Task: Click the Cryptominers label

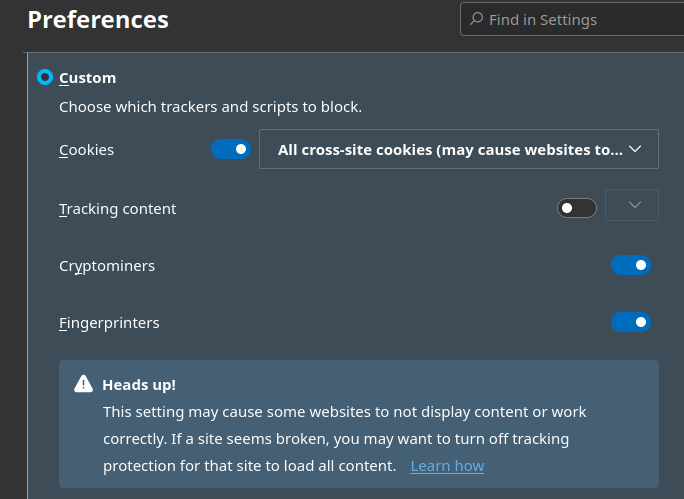Action: pyautogui.click(x=107, y=266)
